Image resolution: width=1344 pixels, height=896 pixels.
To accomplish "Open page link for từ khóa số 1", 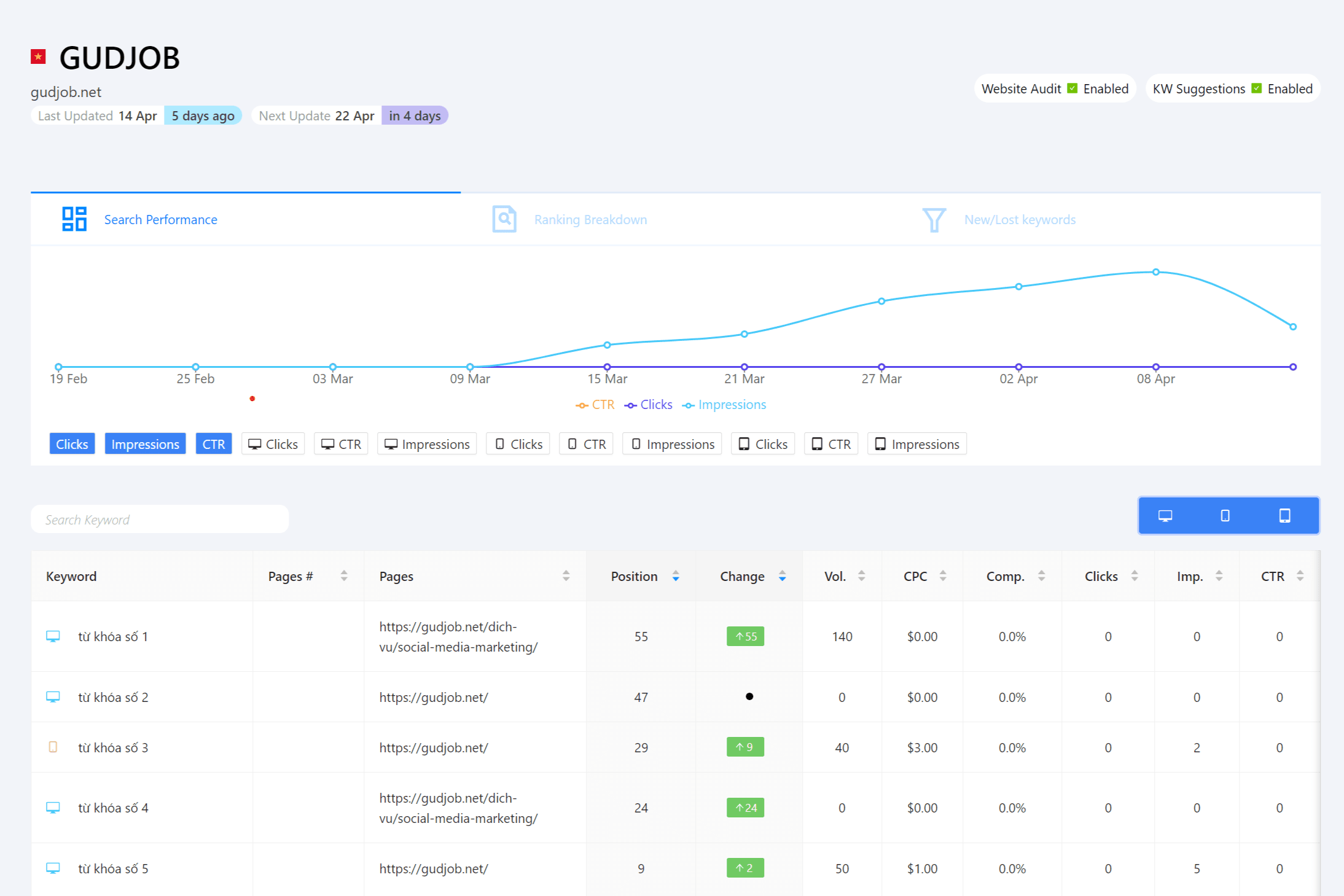I will click(458, 637).
